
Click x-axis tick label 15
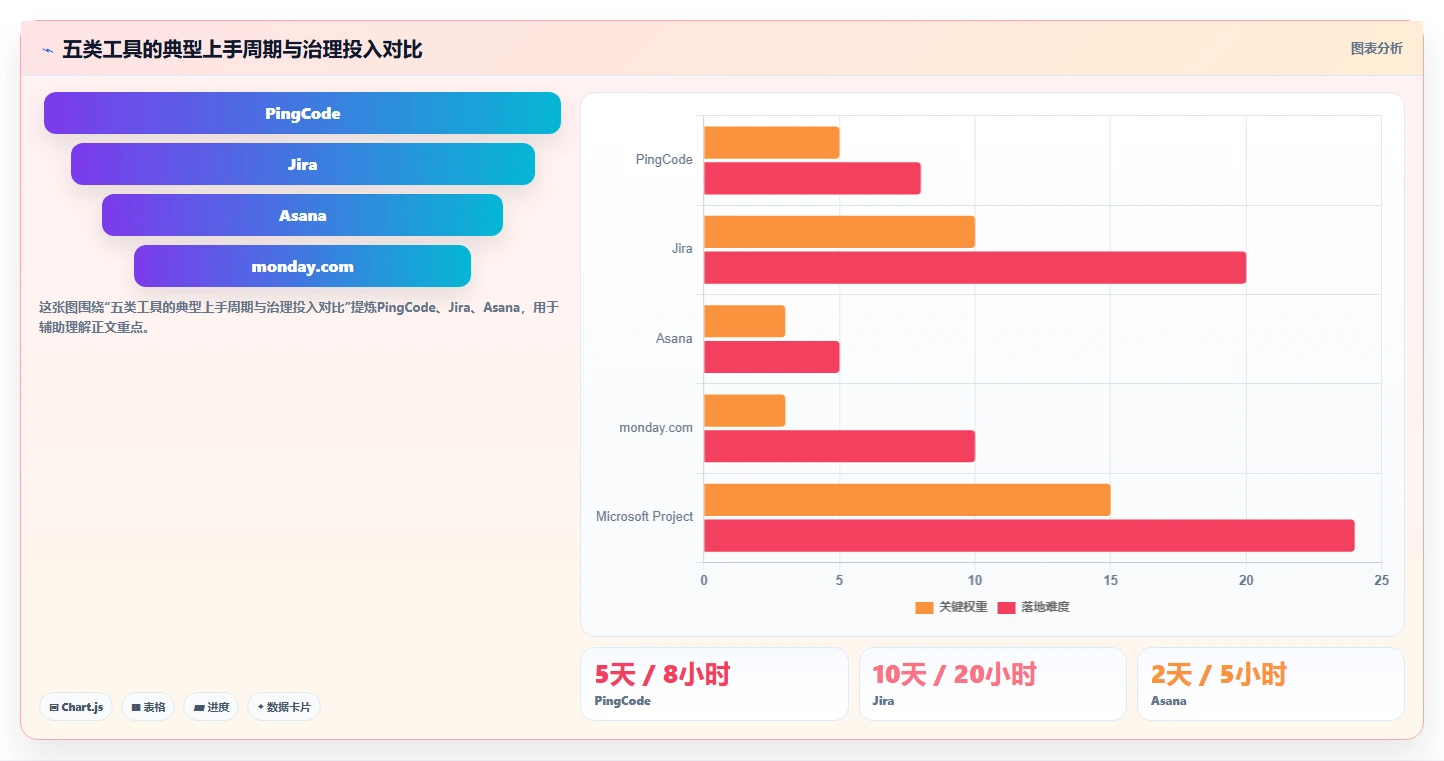pyautogui.click(x=1110, y=580)
